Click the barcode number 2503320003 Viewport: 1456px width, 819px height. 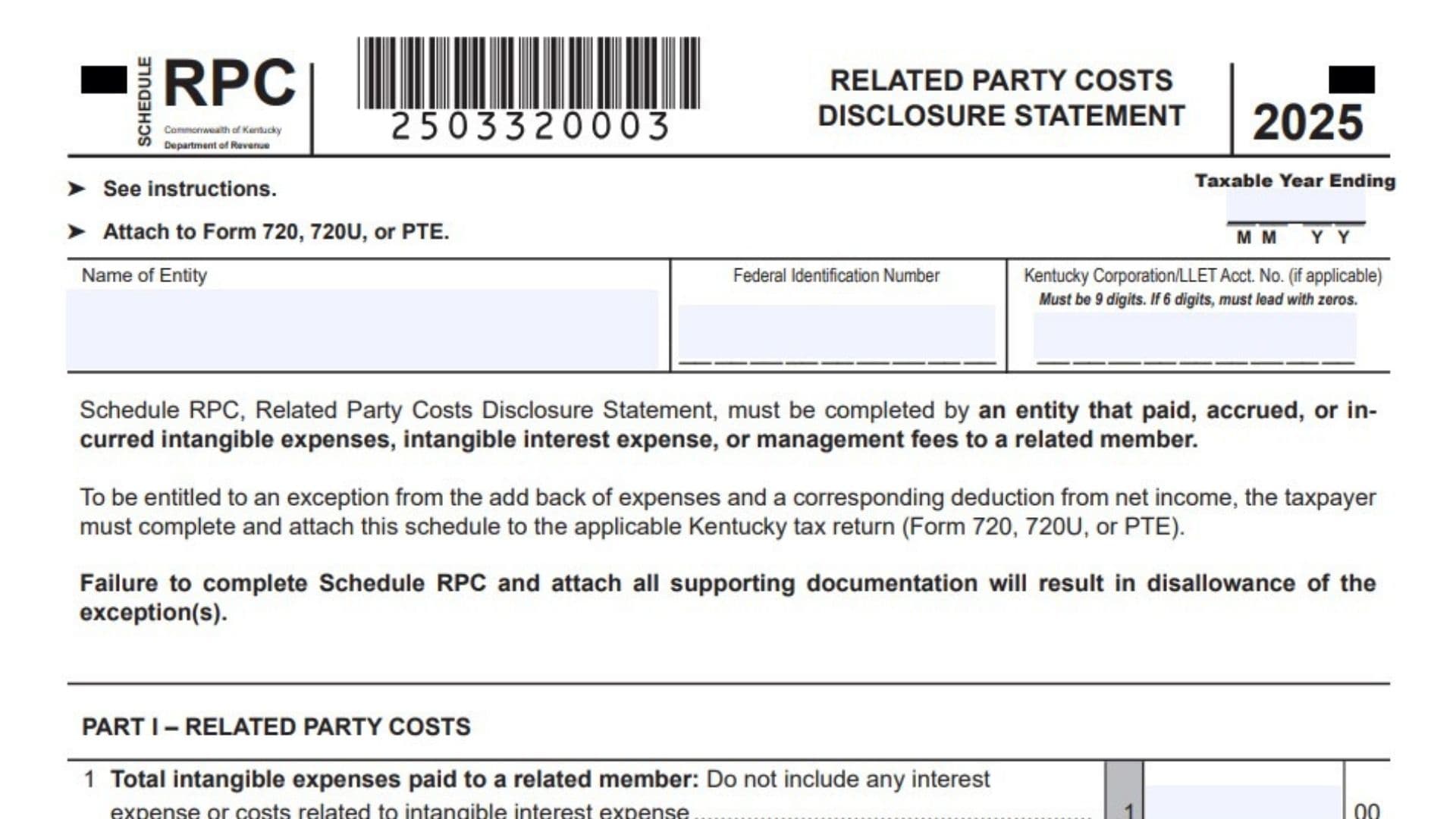click(529, 127)
